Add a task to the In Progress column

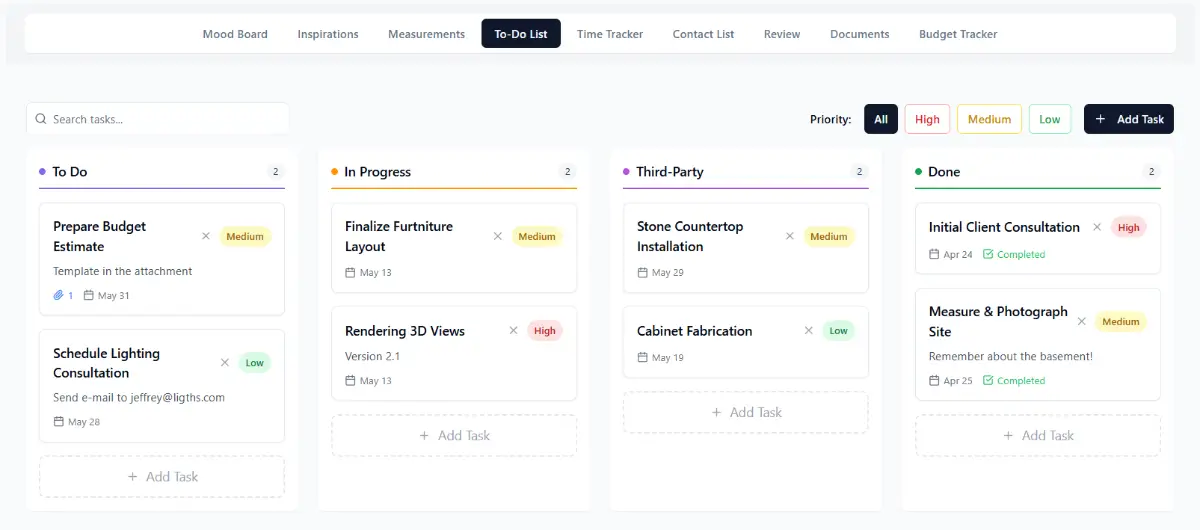pyautogui.click(x=454, y=436)
